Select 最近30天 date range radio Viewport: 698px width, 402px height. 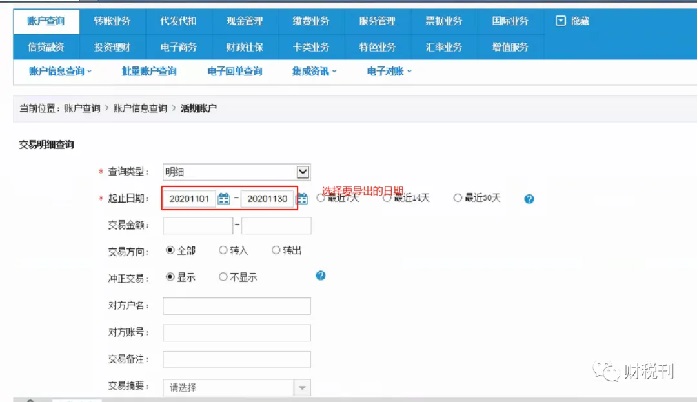point(458,198)
